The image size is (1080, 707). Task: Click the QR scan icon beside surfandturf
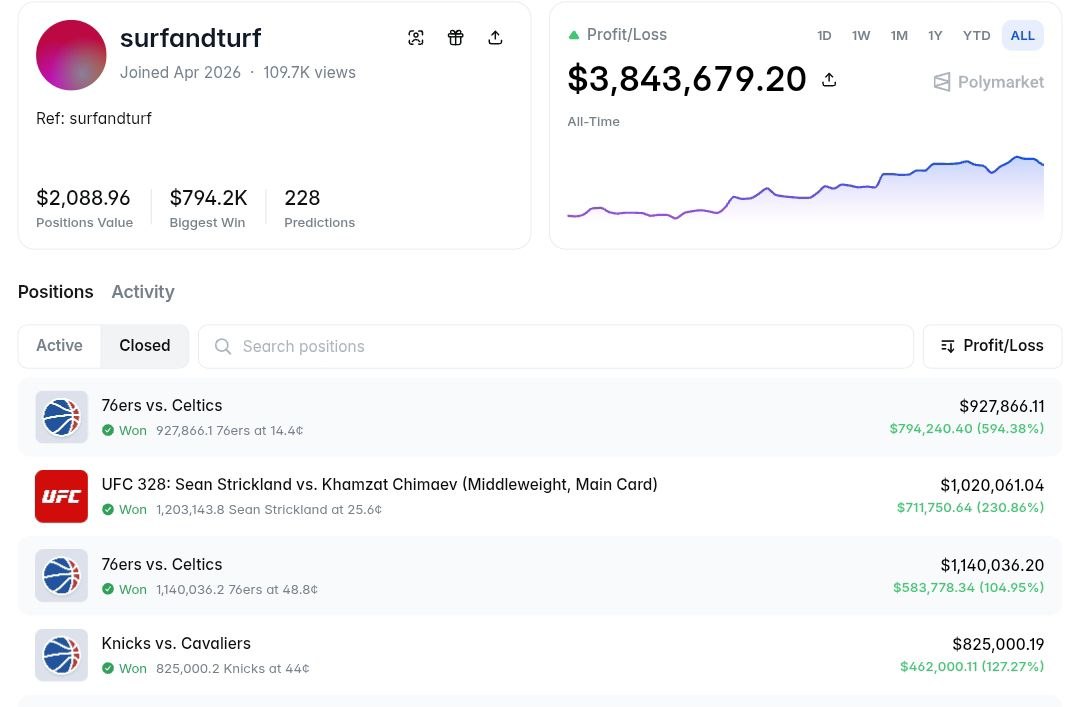(x=415, y=37)
